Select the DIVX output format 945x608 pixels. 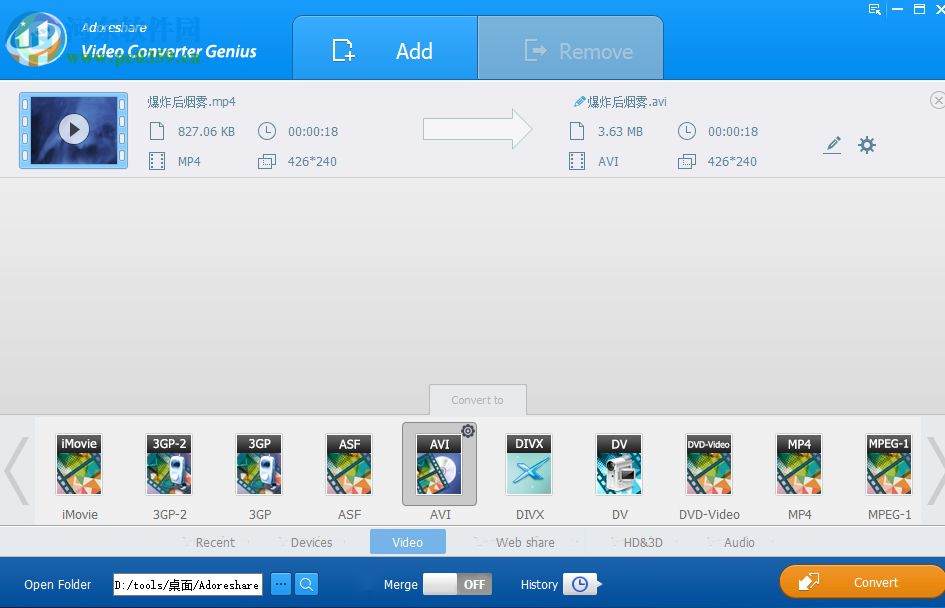pyautogui.click(x=529, y=463)
